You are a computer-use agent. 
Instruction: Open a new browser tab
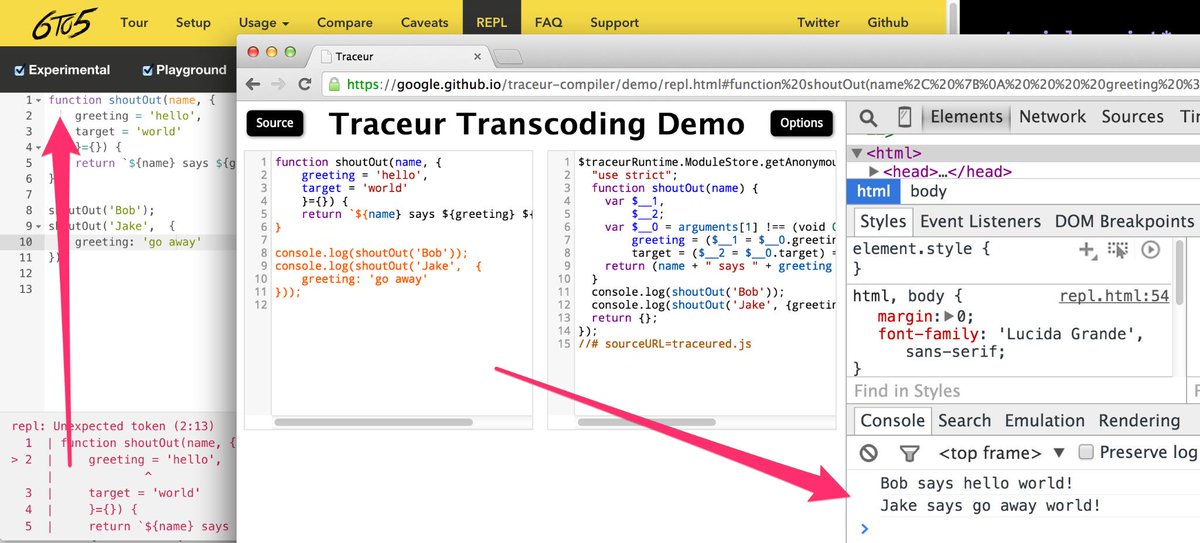coord(508,57)
